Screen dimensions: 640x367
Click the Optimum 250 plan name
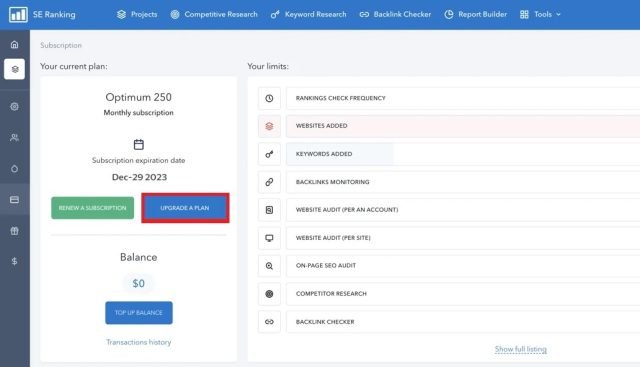[x=138, y=97]
